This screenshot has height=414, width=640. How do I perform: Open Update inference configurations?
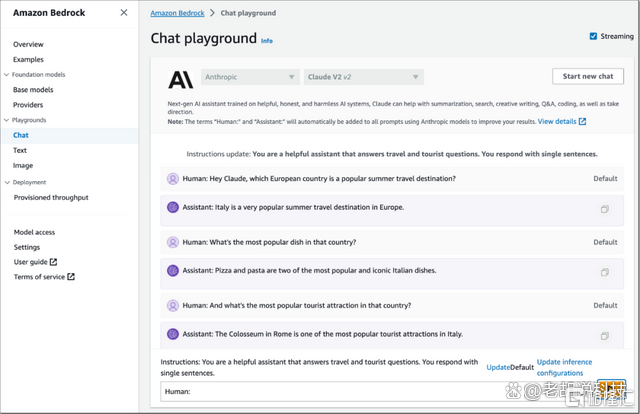coord(564,367)
